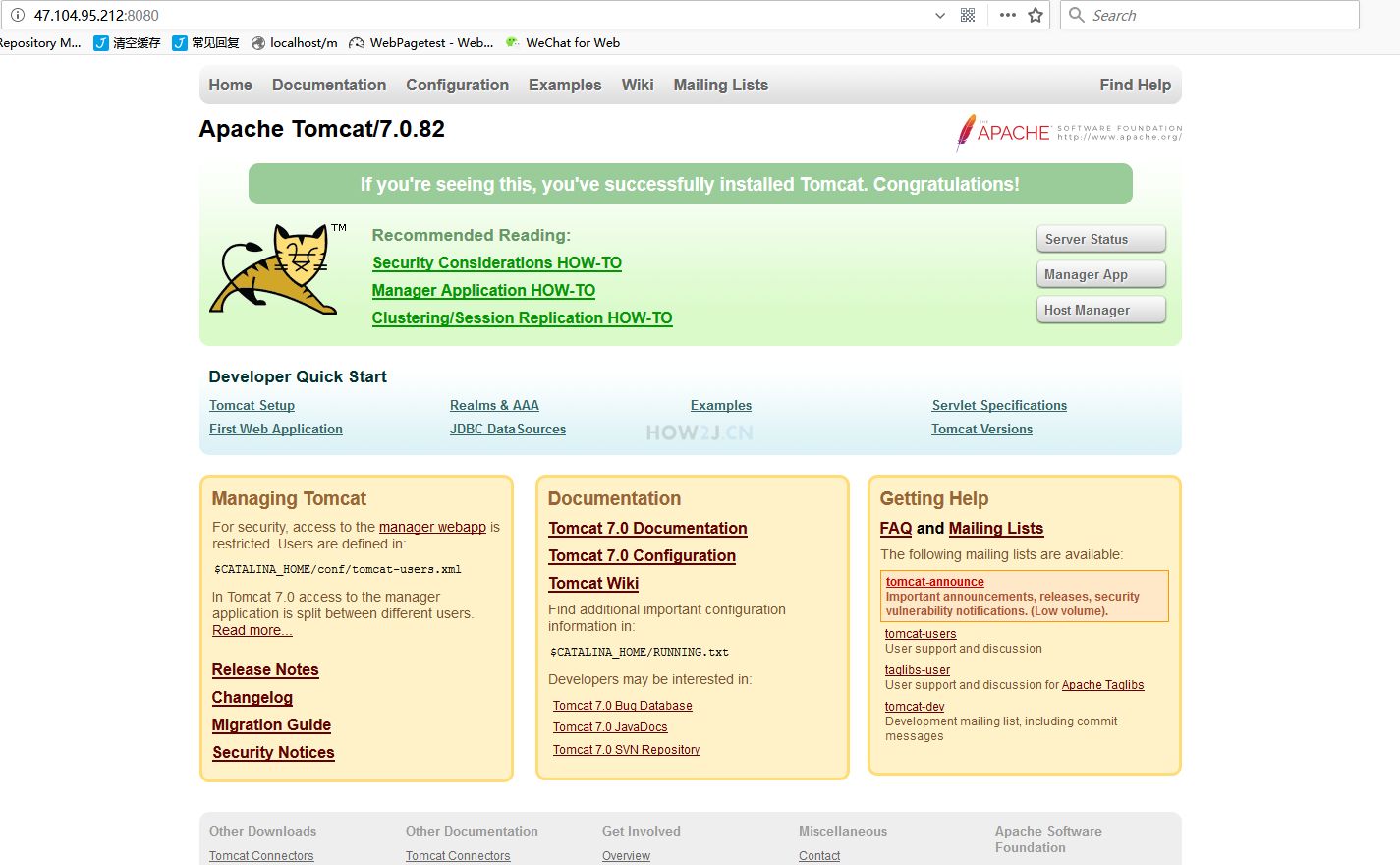The image size is (1400, 865).
Task: Launch the Manager App button
Action: point(1101,274)
